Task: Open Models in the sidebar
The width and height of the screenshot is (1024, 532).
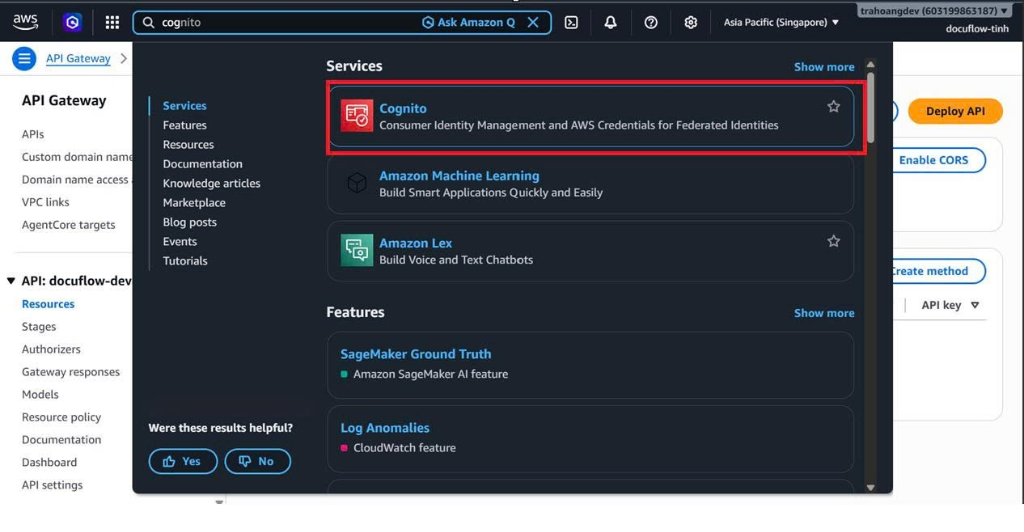Action: (40, 394)
